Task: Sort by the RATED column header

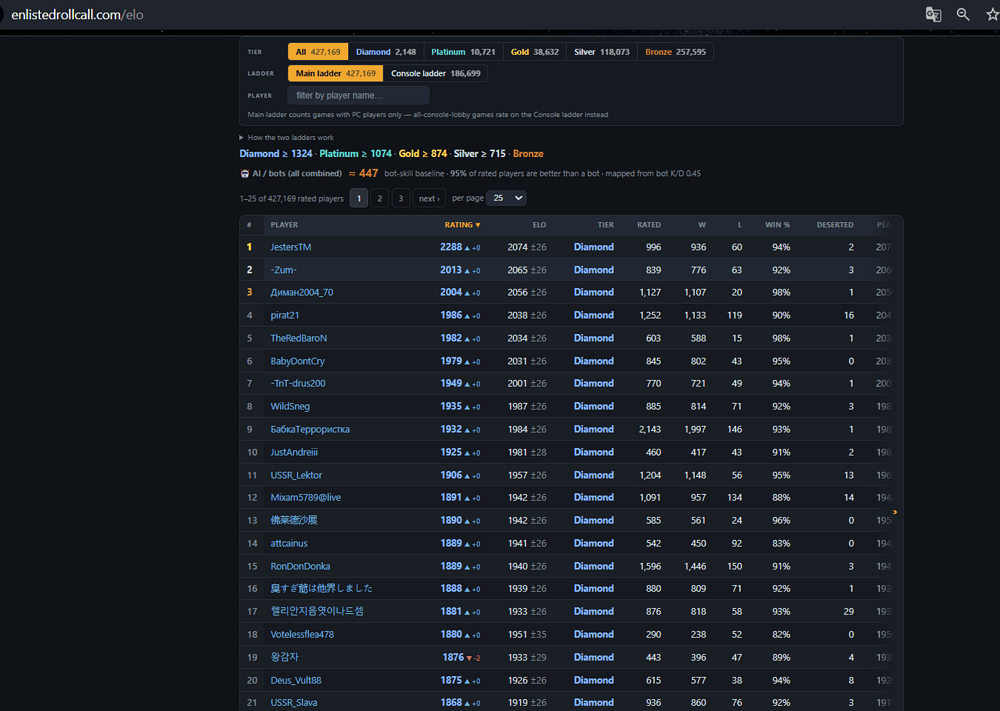Action: [x=649, y=225]
